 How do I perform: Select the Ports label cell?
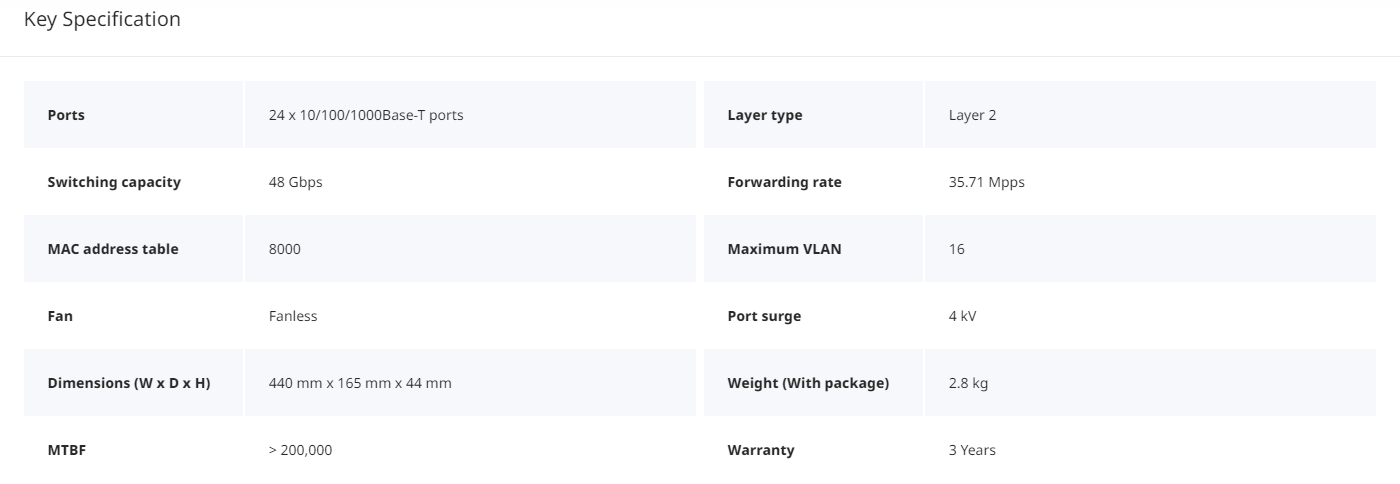[x=133, y=115]
